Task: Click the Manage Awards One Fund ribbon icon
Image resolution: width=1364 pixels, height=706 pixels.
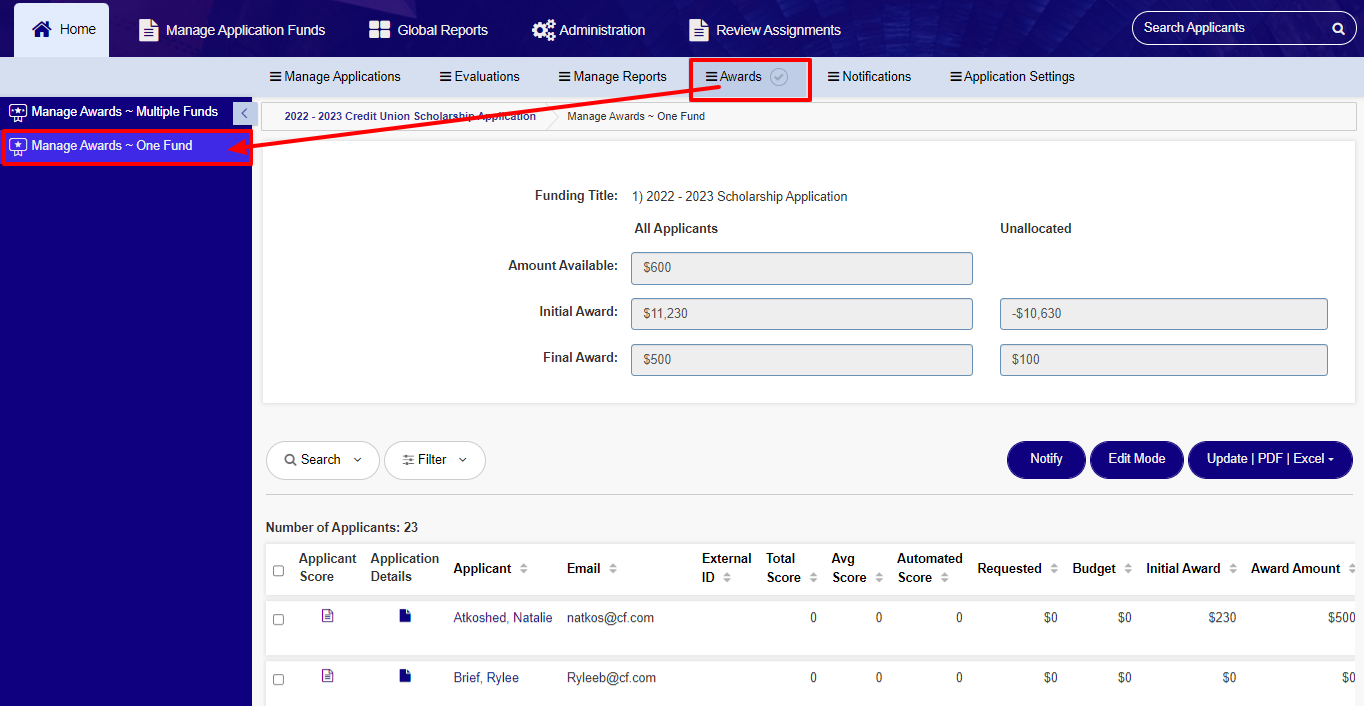Action: [x=18, y=146]
